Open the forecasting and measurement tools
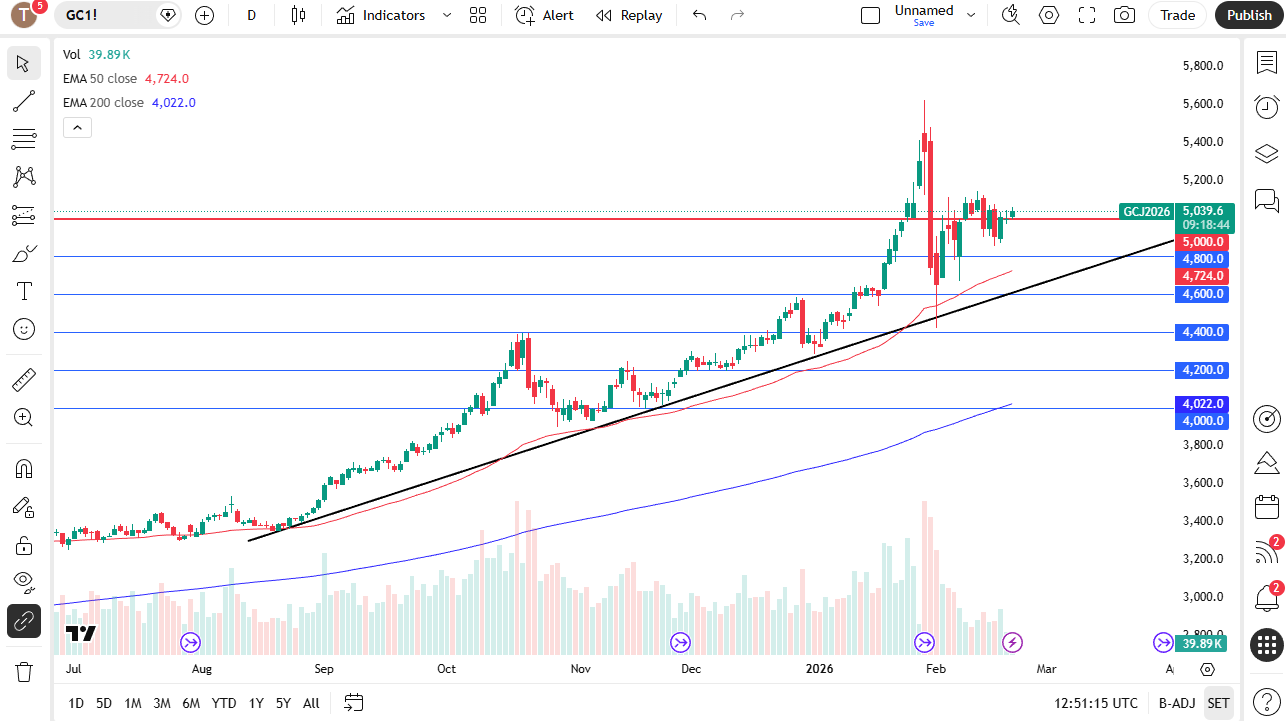This screenshot has height=721, width=1286. (x=24, y=215)
